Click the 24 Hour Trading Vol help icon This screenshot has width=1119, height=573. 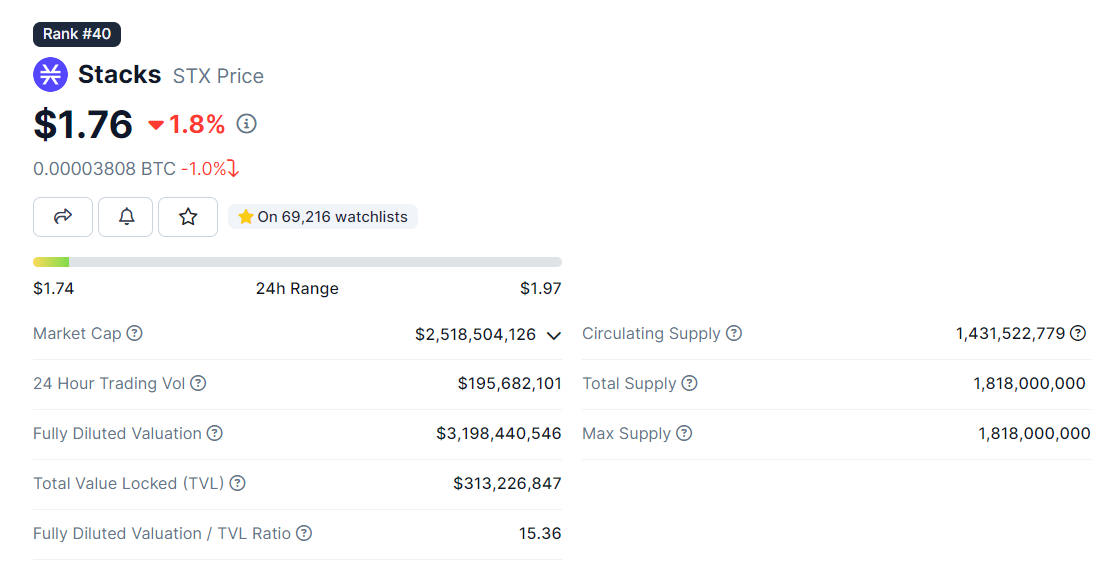point(198,383)
